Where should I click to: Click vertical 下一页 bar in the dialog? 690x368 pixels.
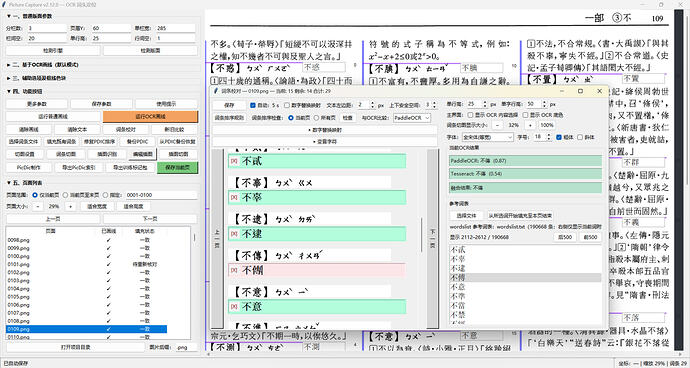click(x=433, y=239)
